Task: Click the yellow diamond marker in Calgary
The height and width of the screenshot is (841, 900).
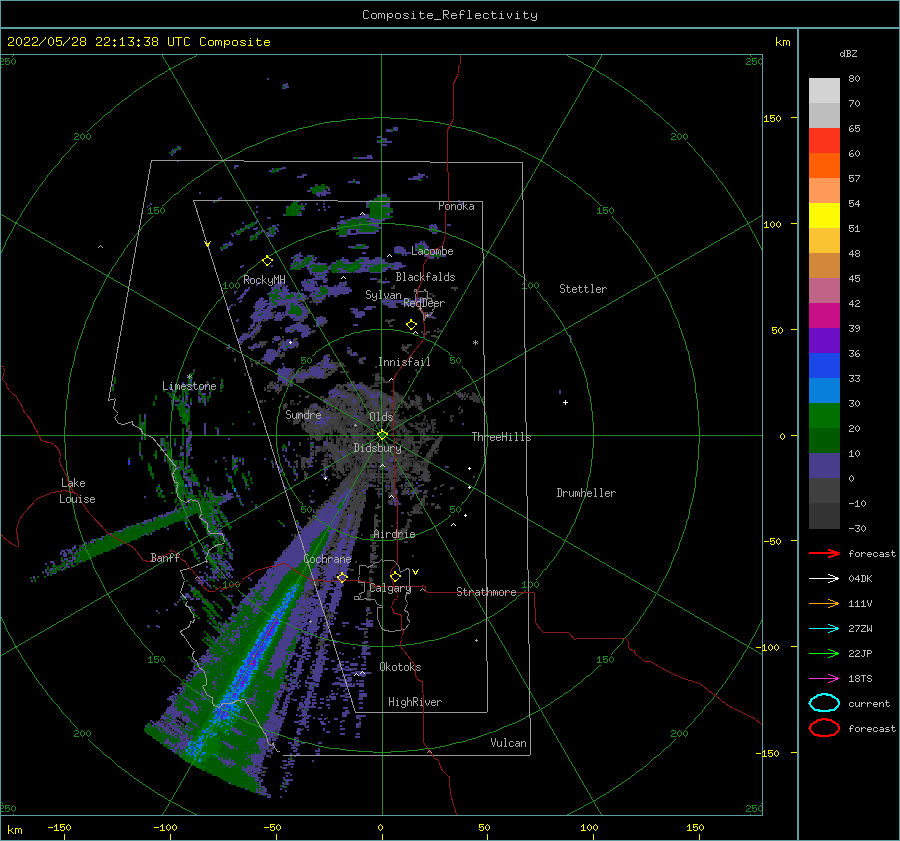Action: [x=395, y=576]
